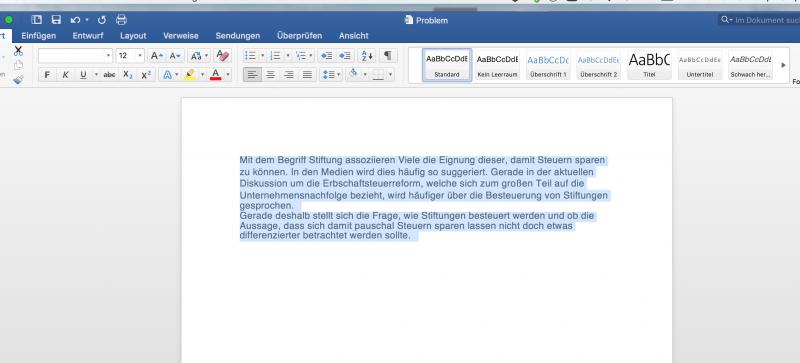
Task: Toggle underline formatting (U button)
Action: [x=83, y=75]
